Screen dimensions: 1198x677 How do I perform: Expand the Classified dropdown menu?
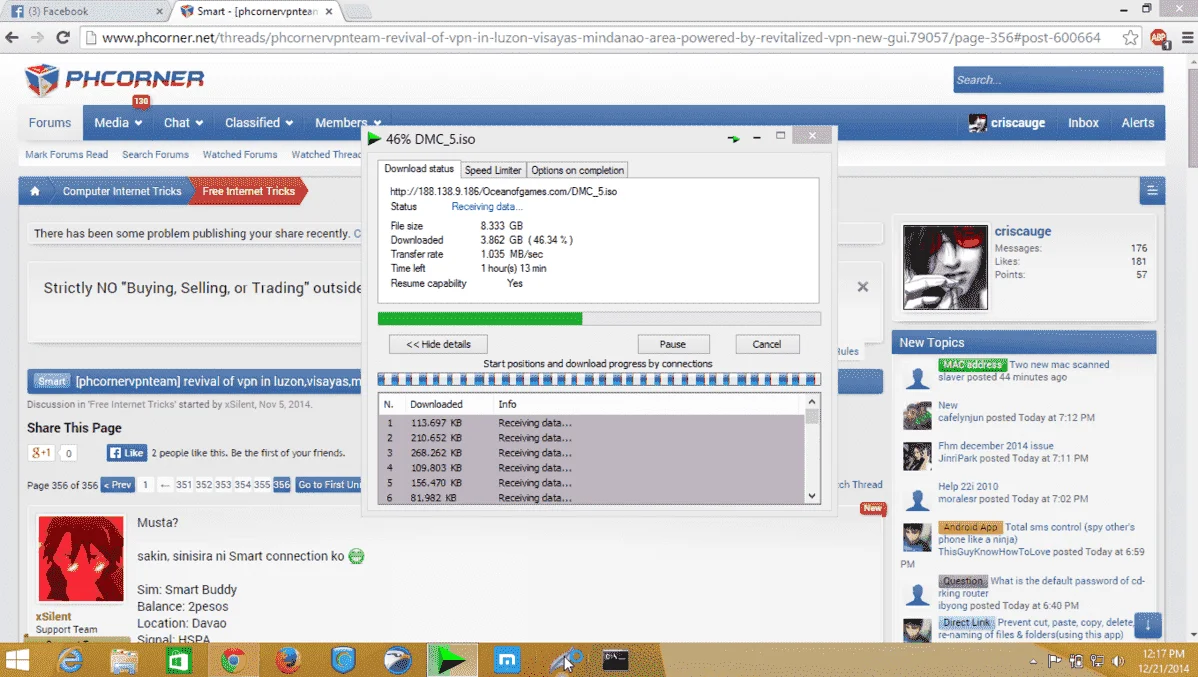pos(259,123)
